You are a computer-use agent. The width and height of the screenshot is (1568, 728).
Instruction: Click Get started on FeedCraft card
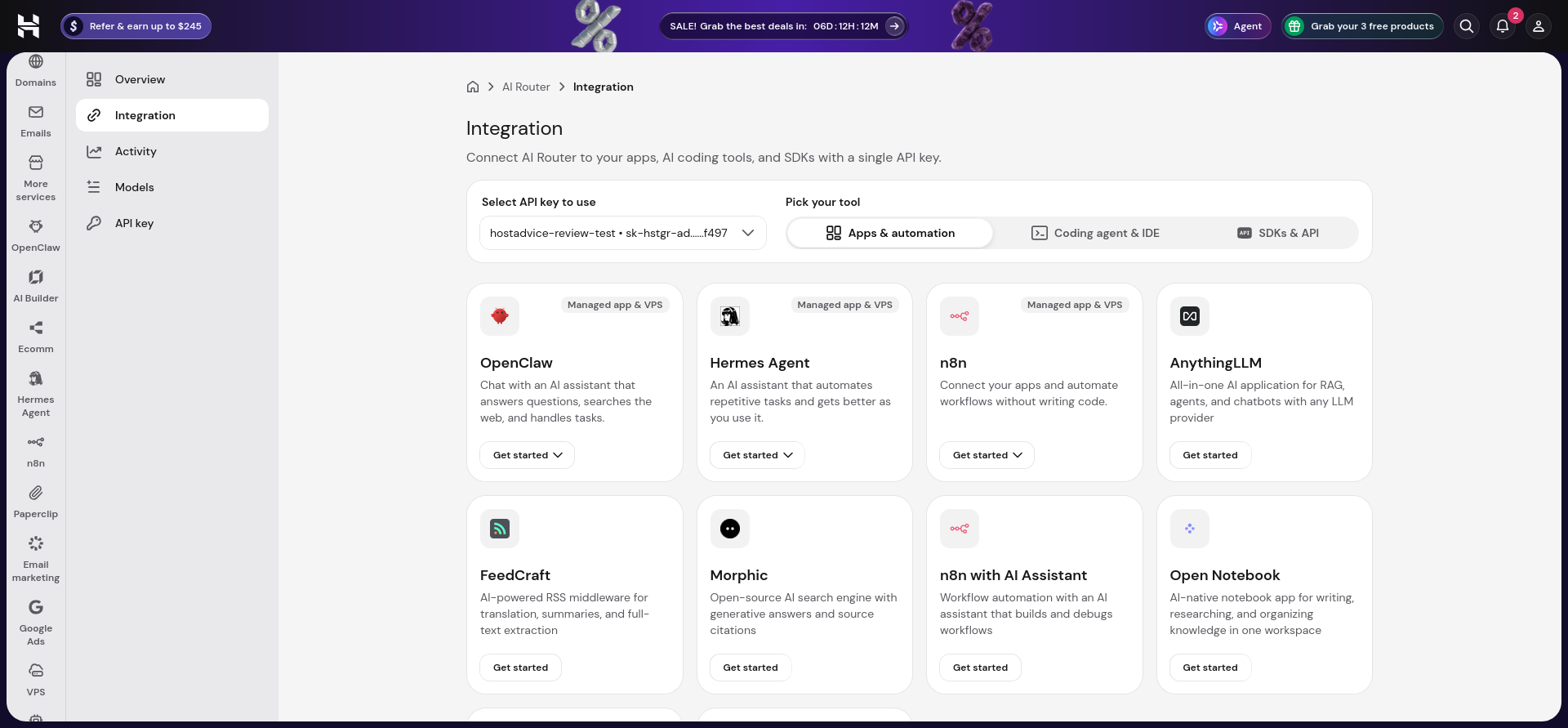click(x=521, y=668)
